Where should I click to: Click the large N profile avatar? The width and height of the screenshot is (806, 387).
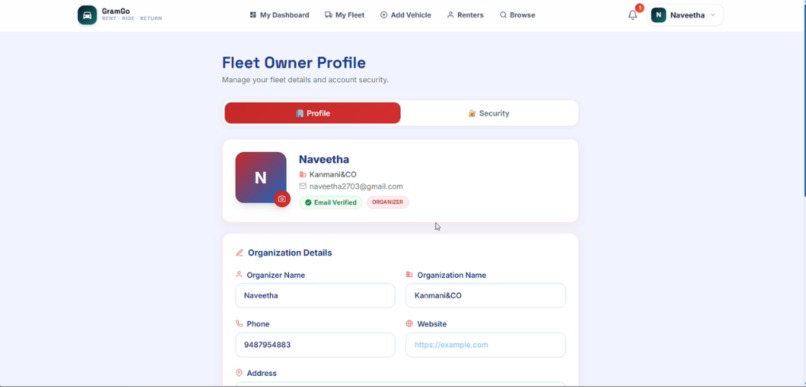point(261,177)
